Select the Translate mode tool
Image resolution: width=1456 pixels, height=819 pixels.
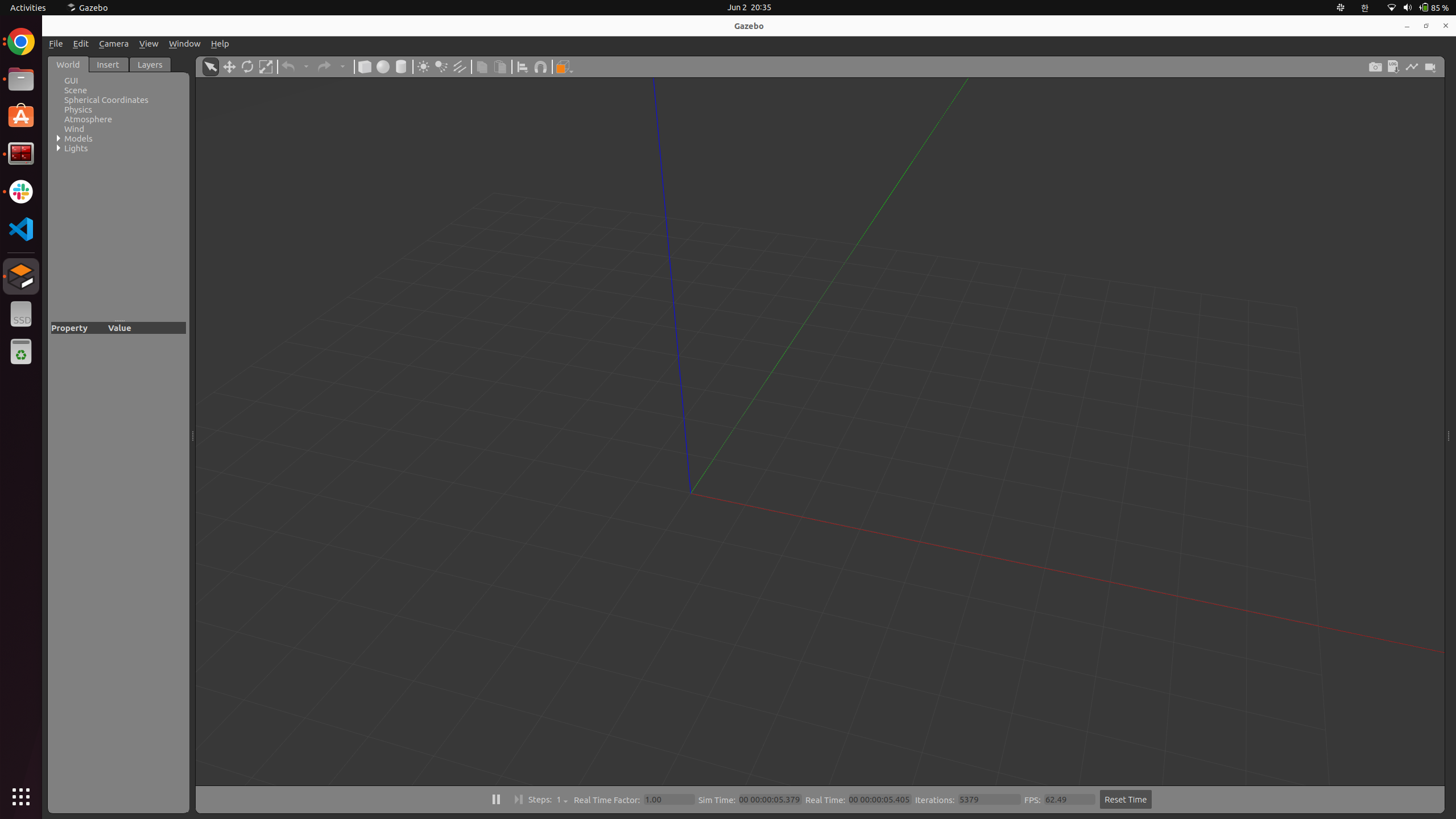pyautogui.click(x=229, y=67)
